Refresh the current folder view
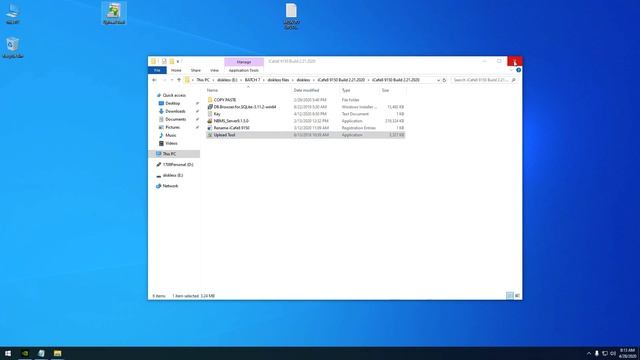The height and width of the screenshot is (360, 640). click(444, 80)
